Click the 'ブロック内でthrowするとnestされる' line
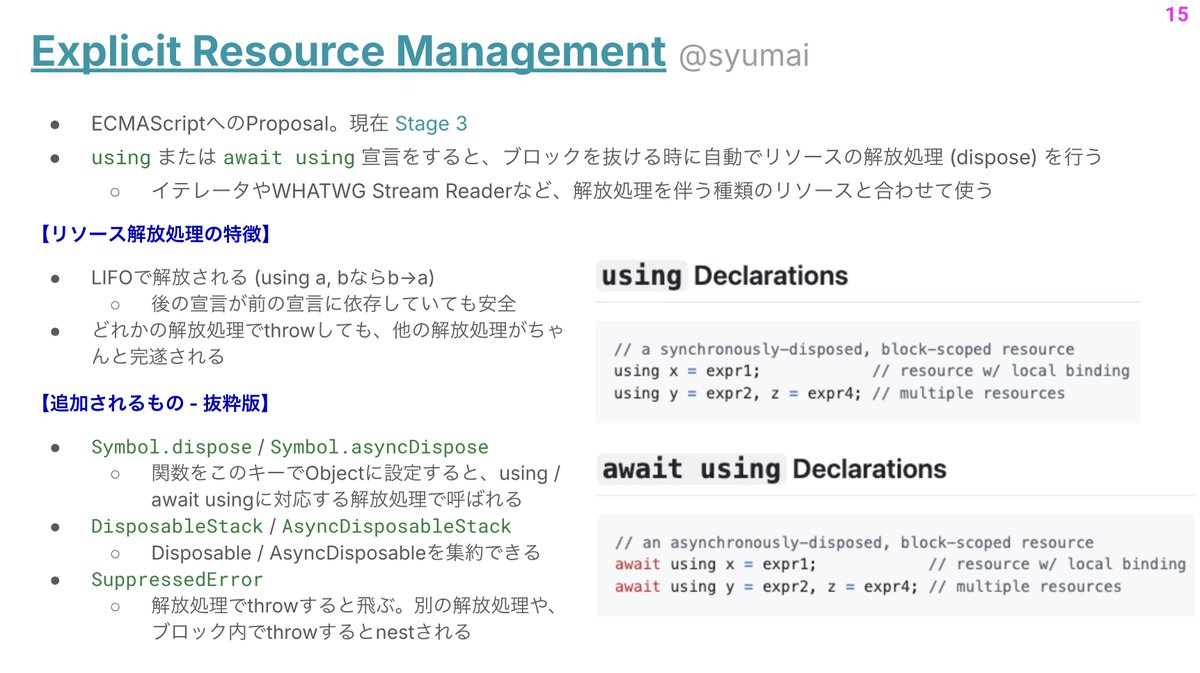The height and width of the screenshot is (673, 1200). click(310, 633)
